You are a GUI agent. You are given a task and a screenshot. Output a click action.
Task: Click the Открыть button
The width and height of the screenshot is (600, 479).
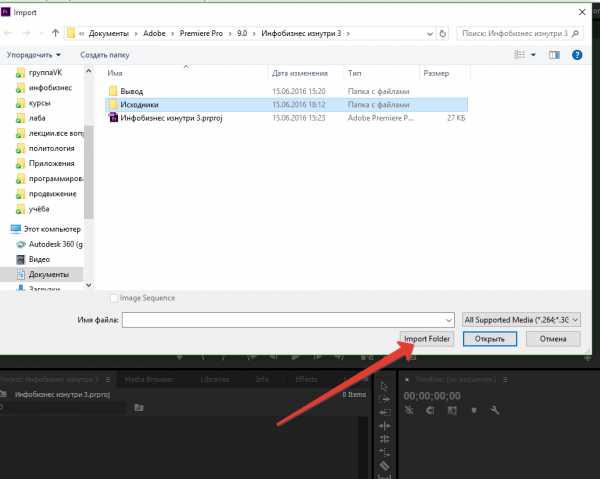pyautogui.click(x=489, y=339)
